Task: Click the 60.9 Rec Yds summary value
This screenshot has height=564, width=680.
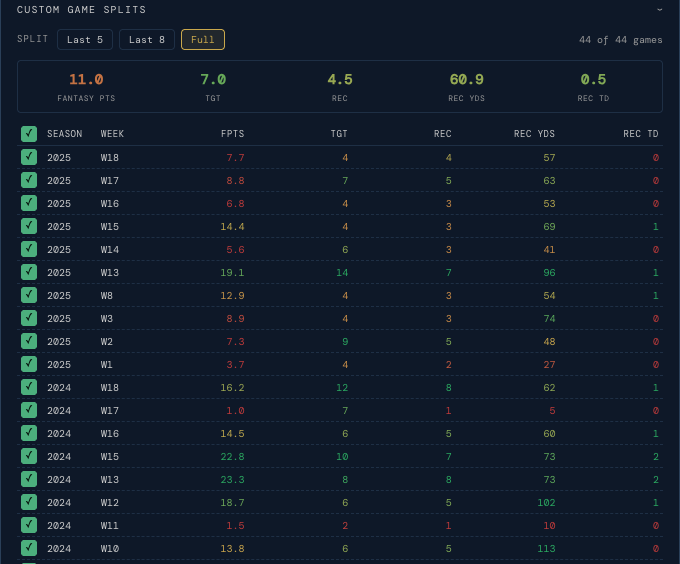Action: click(x=466, y=79)
